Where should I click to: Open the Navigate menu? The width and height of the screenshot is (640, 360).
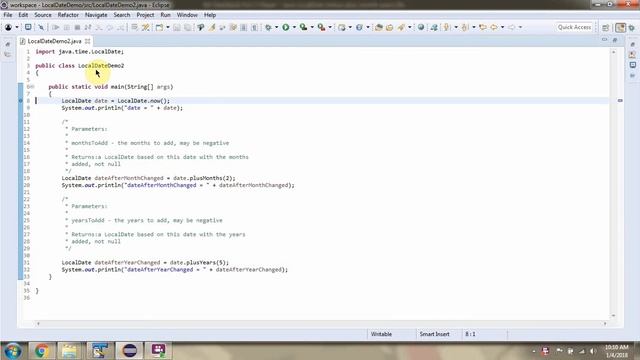pyautogui.click(x=96, y=15)
